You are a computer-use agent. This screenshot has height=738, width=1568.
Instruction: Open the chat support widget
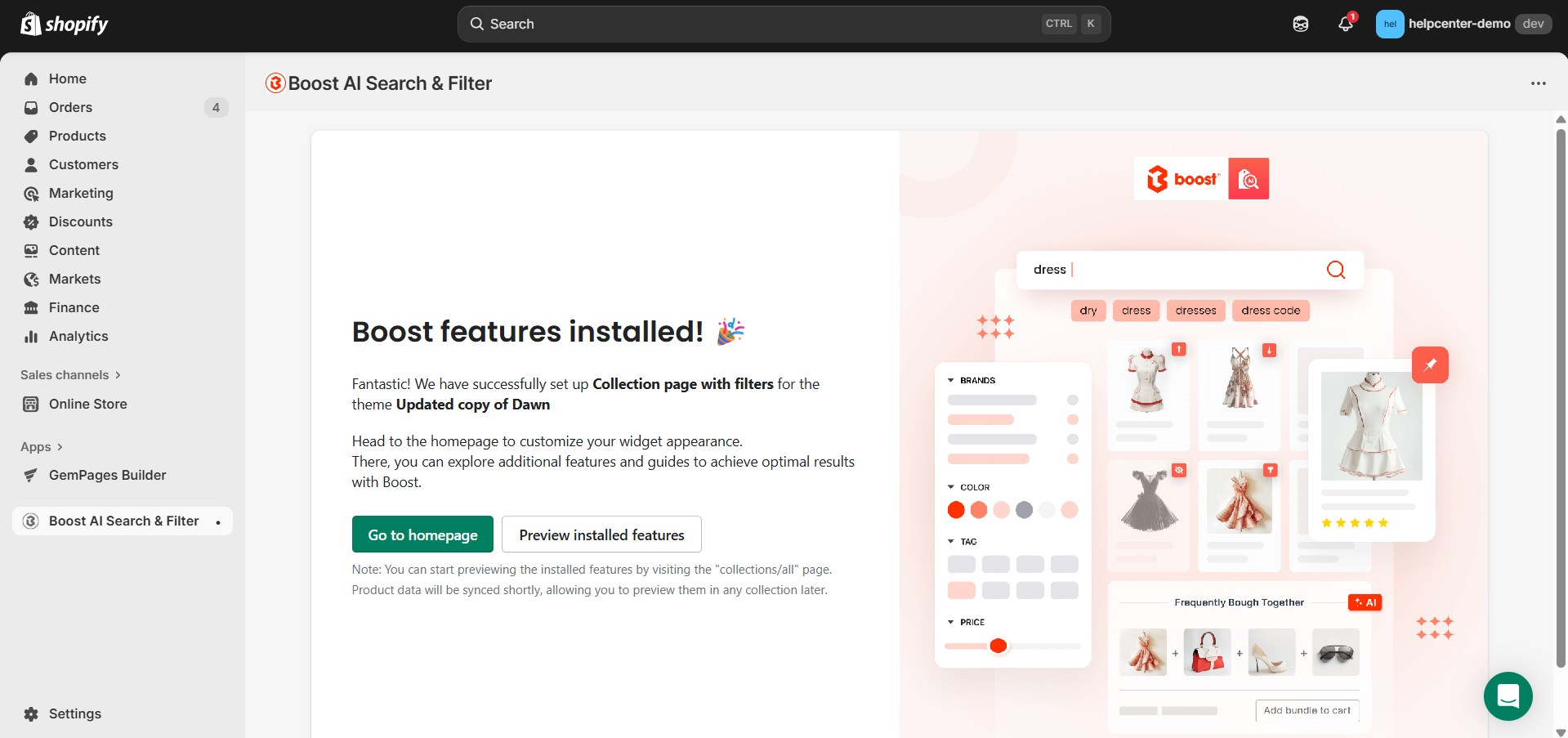(x=1508, y=696)
